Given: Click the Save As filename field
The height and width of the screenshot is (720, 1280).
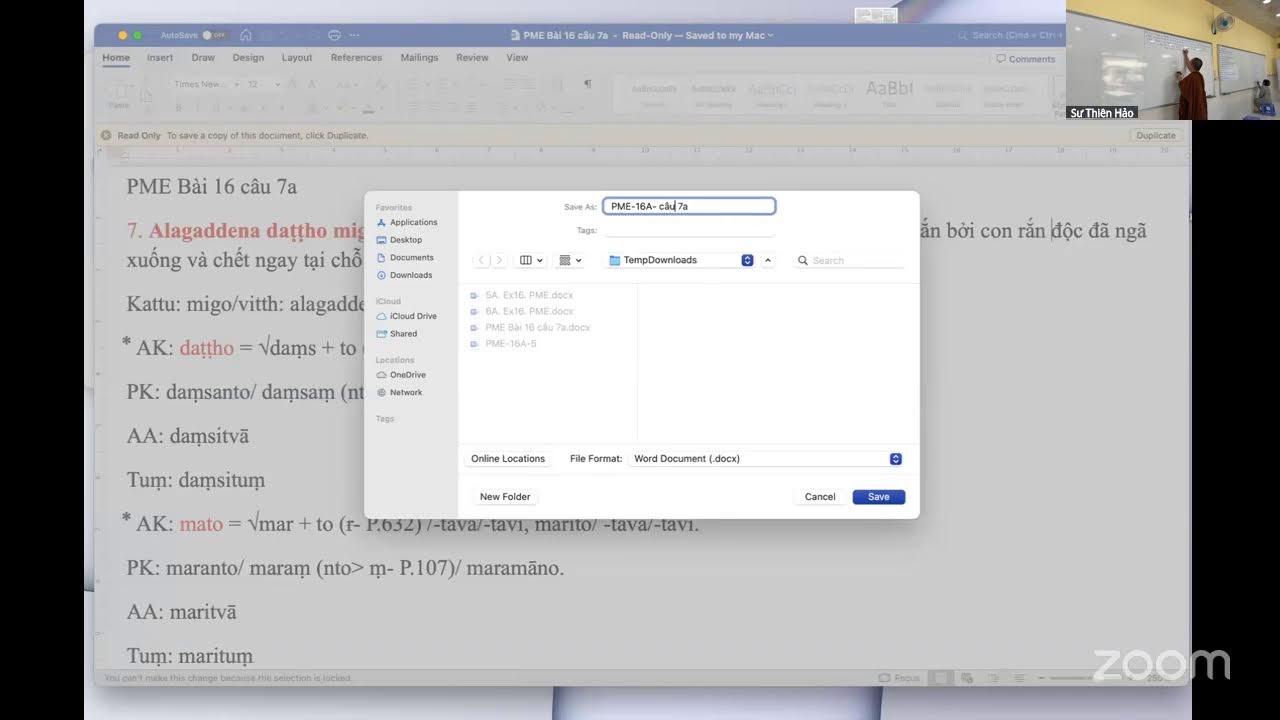Looking at the screenshot, I should pos(688,206).
